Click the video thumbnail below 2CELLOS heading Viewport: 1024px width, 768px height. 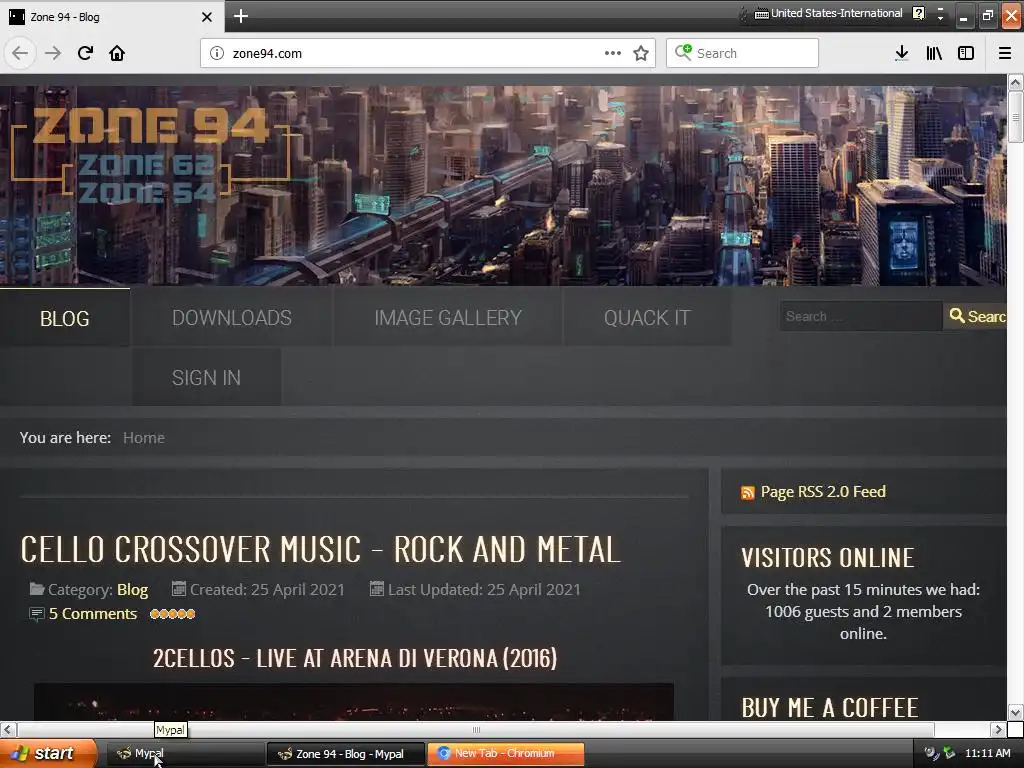(x=353, y=702)
